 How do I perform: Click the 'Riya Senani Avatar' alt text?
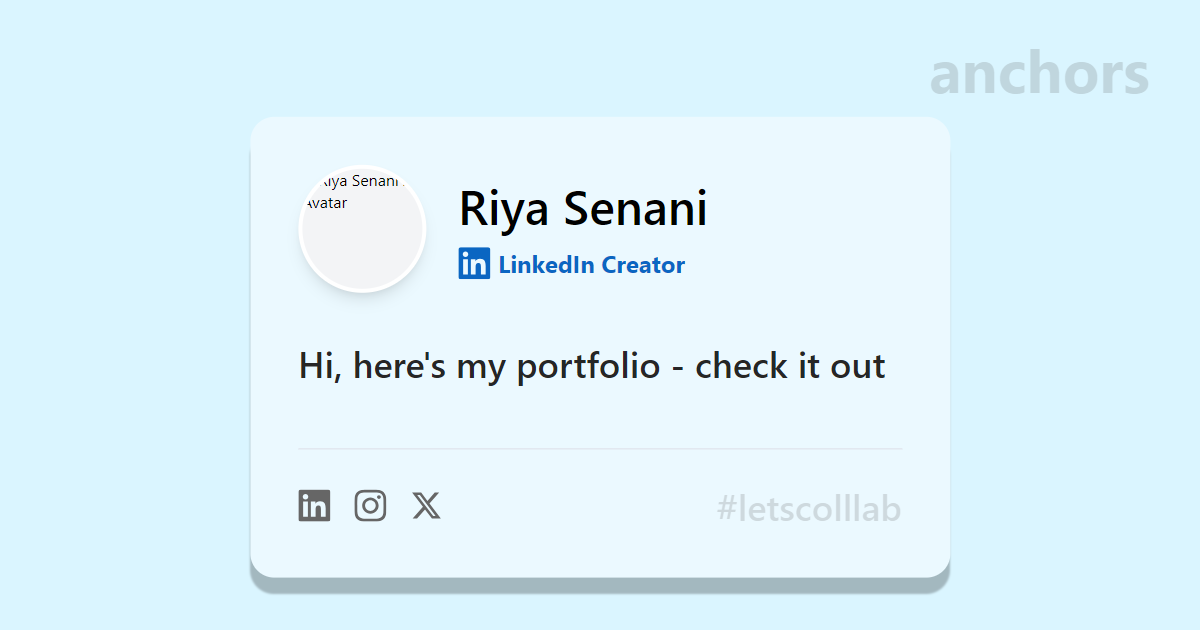click(352, 192)
